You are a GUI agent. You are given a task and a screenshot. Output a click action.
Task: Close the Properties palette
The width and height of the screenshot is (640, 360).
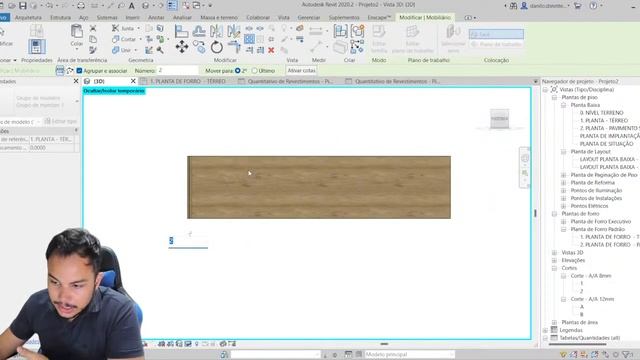pyautogui.click(x=76, y=81)
